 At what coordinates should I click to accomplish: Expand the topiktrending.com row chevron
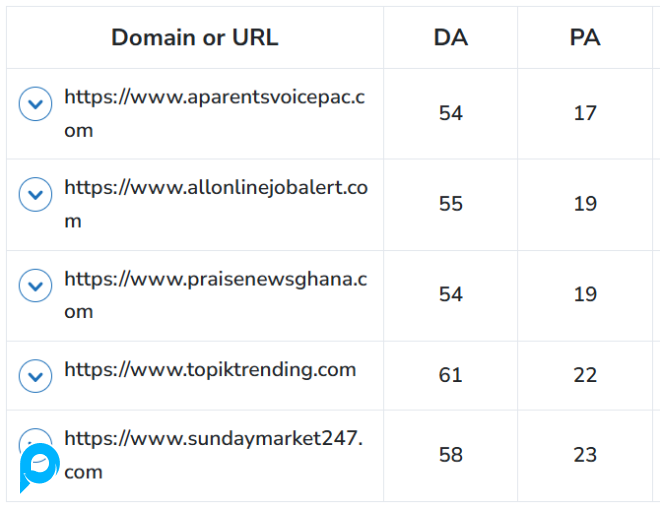tap(36, 376)
